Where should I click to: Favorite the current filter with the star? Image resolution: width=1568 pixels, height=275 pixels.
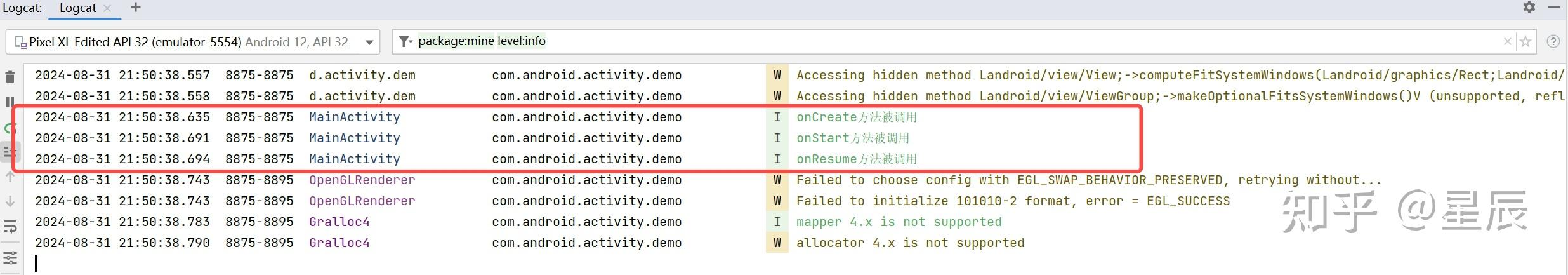tap(1525, 41)
